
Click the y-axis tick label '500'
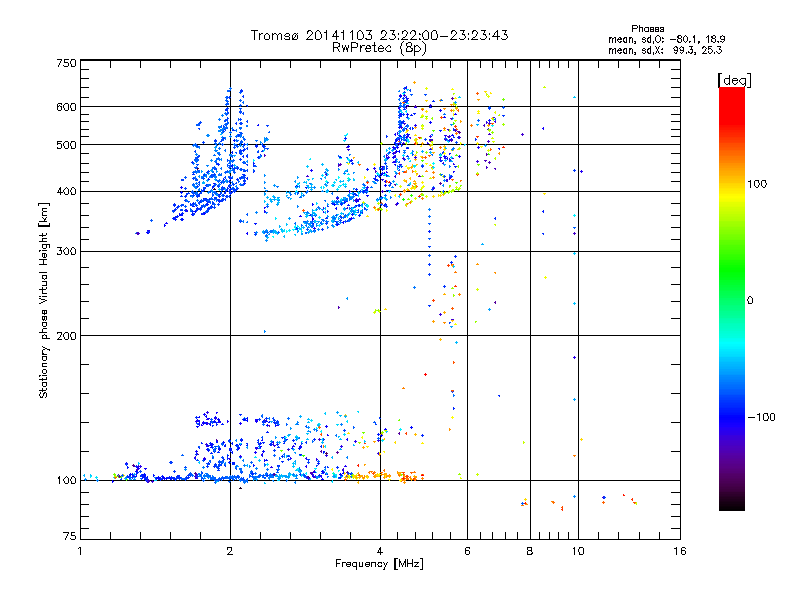pyautogui.click(x=66, y=145)
